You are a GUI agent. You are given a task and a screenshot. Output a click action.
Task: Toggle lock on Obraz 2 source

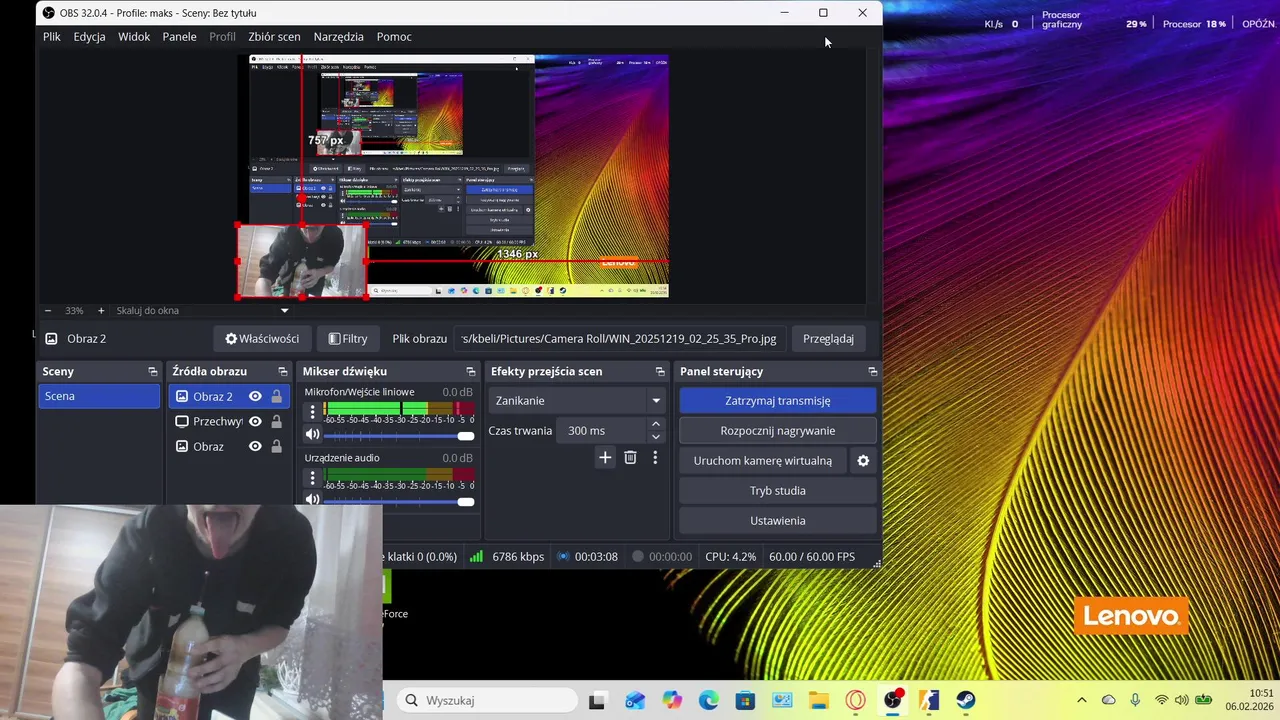276,396
